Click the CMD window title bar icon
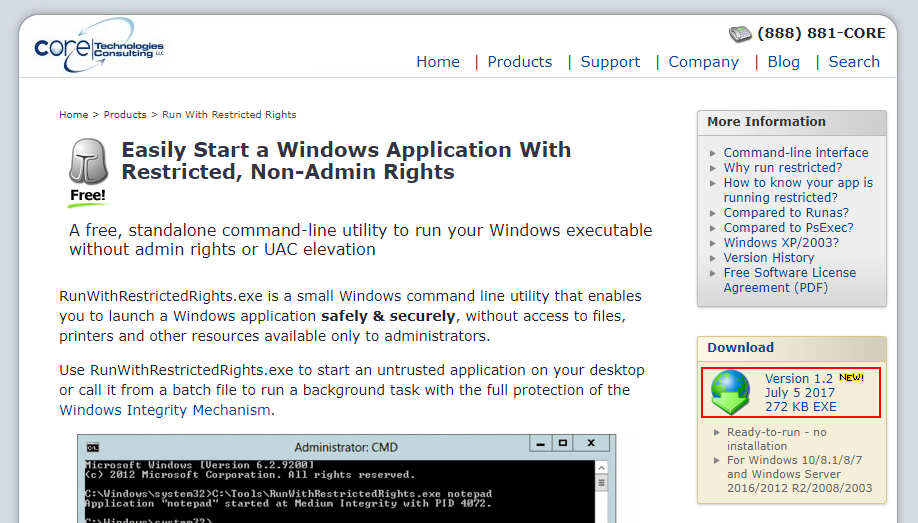The width and height of the screenshot is (918, 523). [93, 447]
